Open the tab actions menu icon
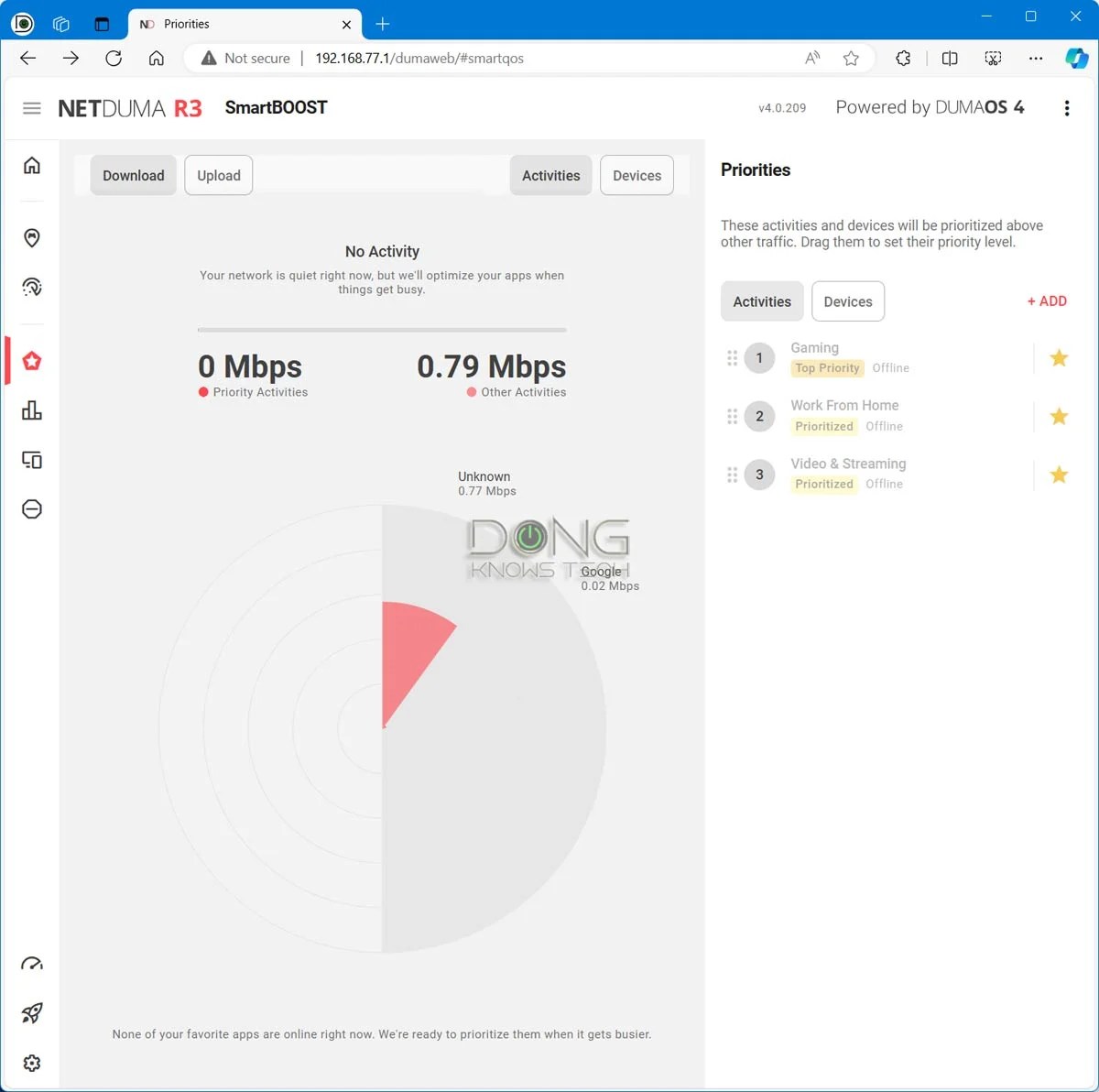The height and width of the screenshot is (1092, 1099). pyautogui.click(x=102, y=24)
